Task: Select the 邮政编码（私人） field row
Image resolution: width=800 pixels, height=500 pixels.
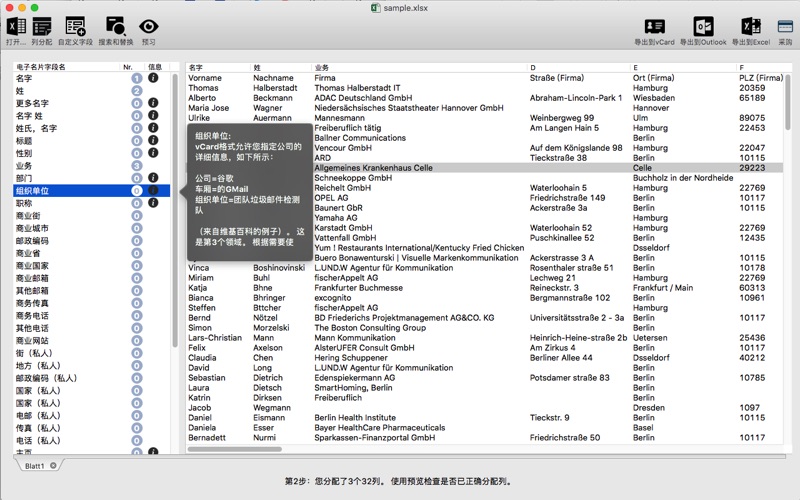Action: pyautogui.click(x=92, y=378)
